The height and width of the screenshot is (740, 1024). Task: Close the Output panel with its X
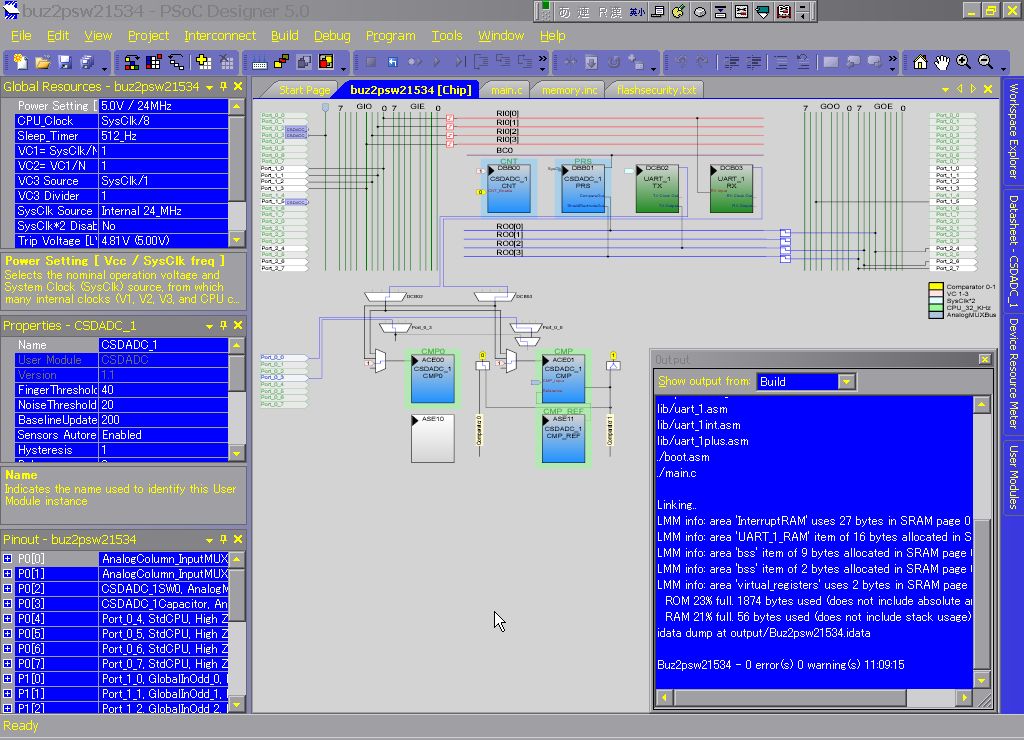(x=984, y=359)
